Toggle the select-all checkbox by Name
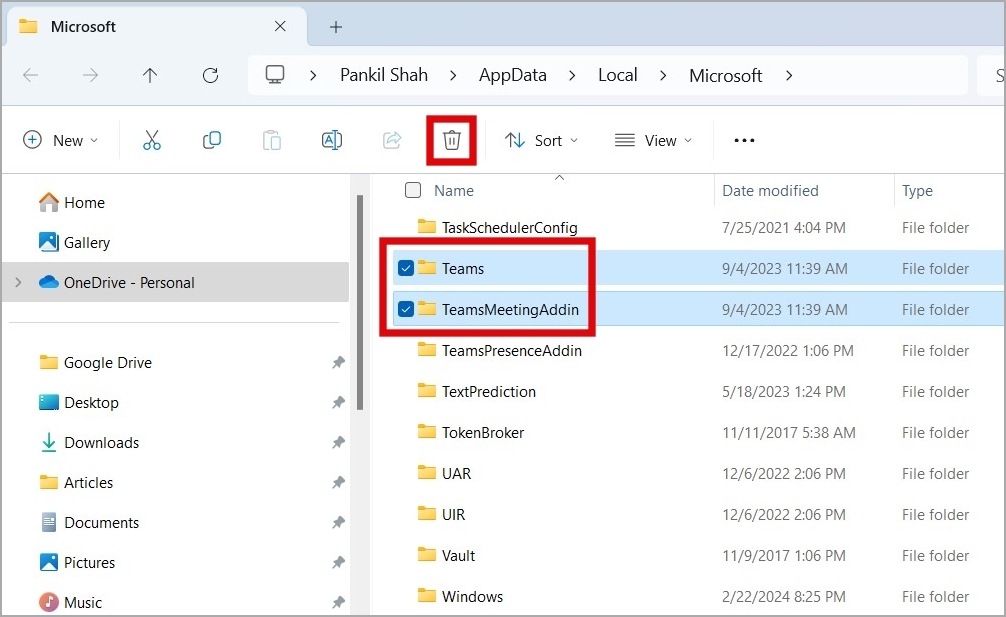Screen dimensions: 1006x617 413,190
